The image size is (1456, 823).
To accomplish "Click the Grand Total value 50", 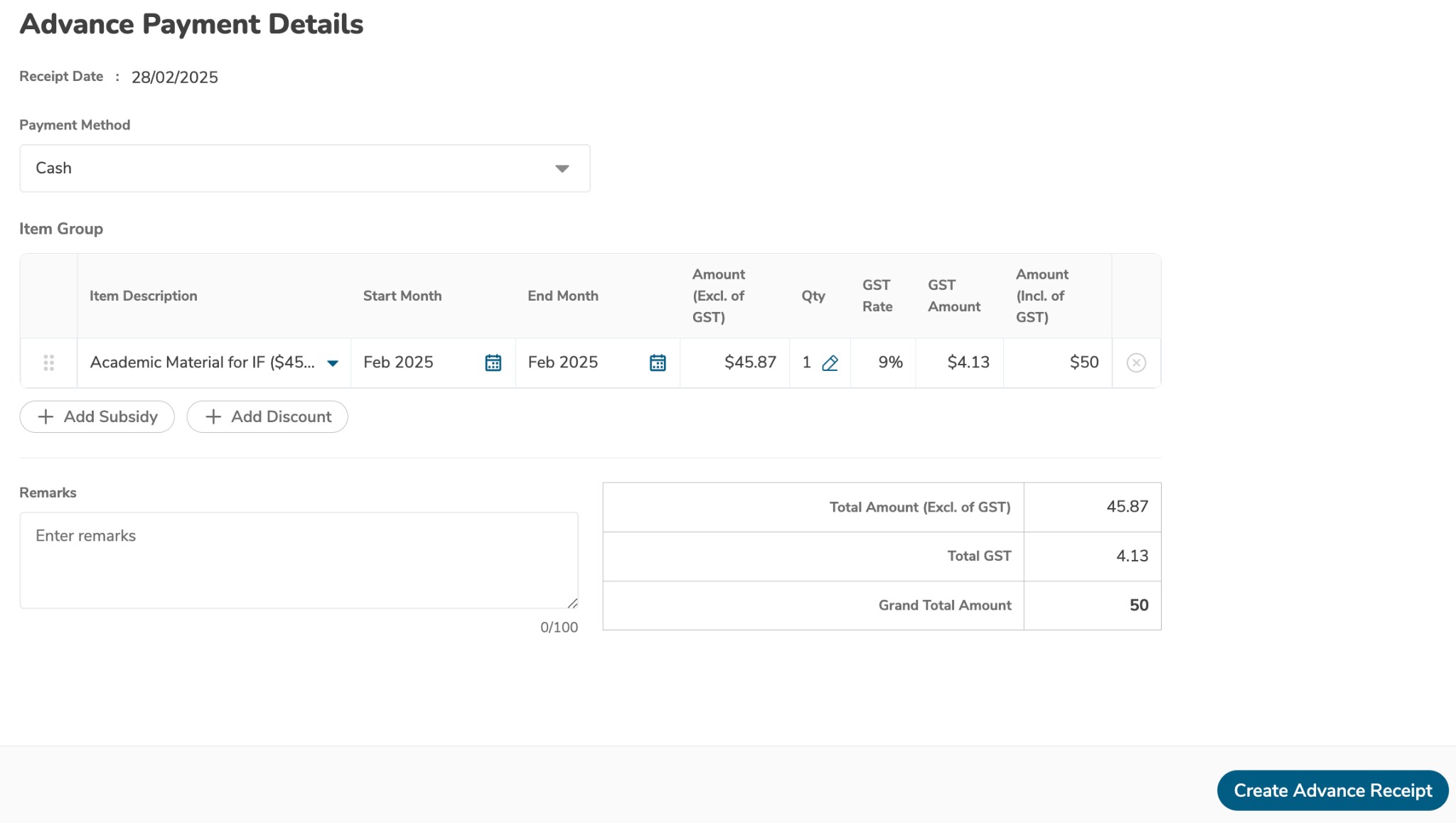I will pyautogui.click(x=1139, y=605).
